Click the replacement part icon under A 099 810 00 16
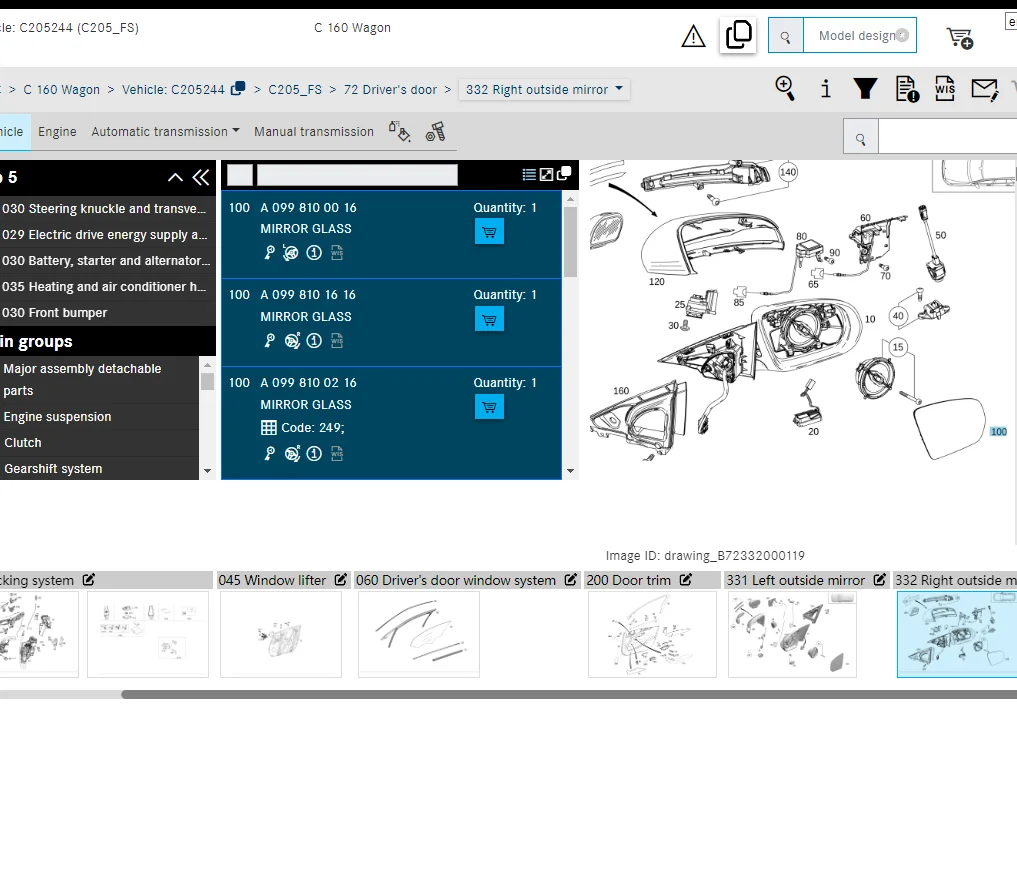This screenshot has height=878, width=1017. (290, 252)
